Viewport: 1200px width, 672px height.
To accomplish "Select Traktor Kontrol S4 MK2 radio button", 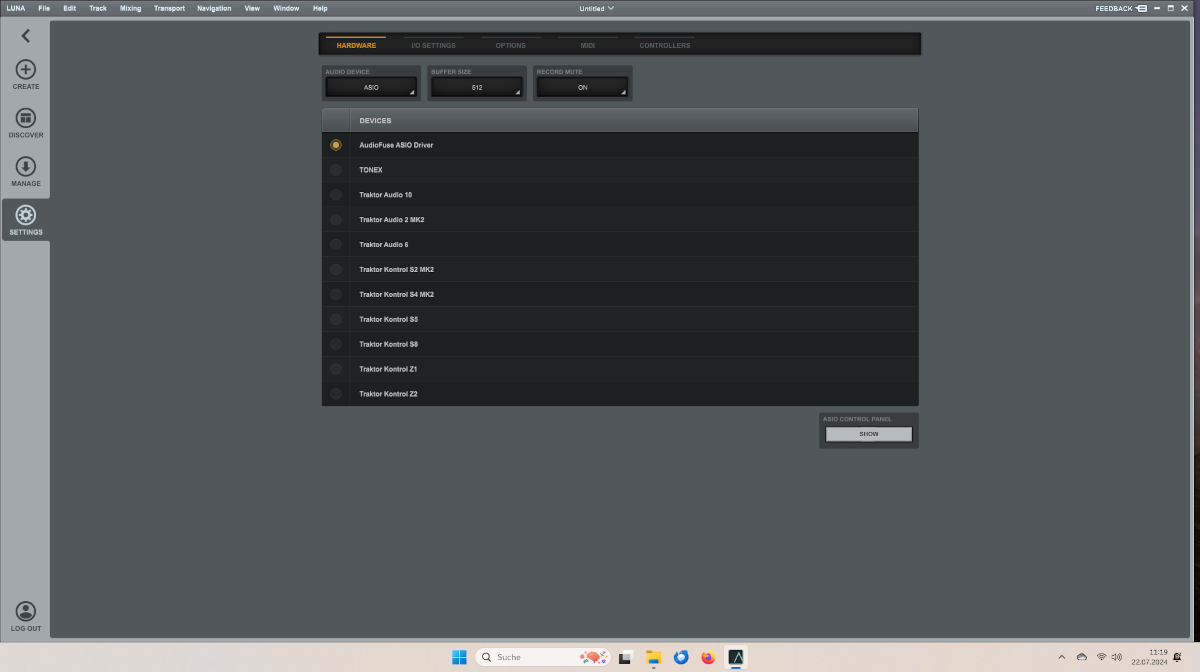I will tap(336, 295).
